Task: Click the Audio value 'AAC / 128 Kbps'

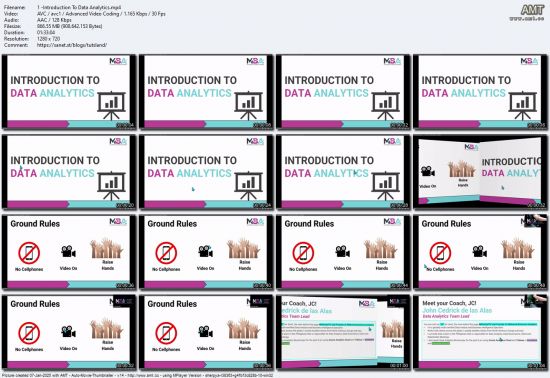Action: point(54,20)
